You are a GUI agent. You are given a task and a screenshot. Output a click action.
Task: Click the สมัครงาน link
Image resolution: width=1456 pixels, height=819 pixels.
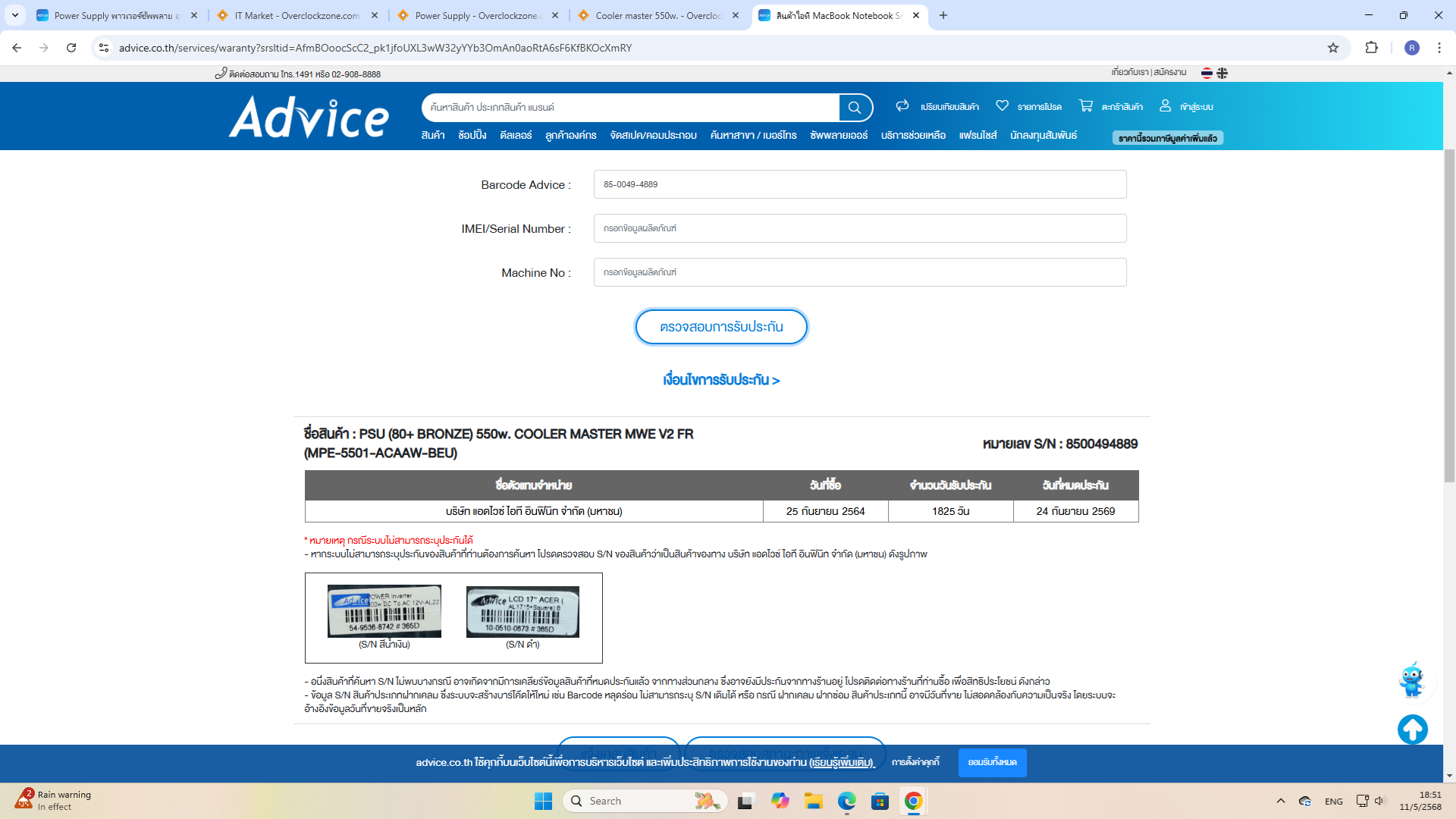(1170, 72)
